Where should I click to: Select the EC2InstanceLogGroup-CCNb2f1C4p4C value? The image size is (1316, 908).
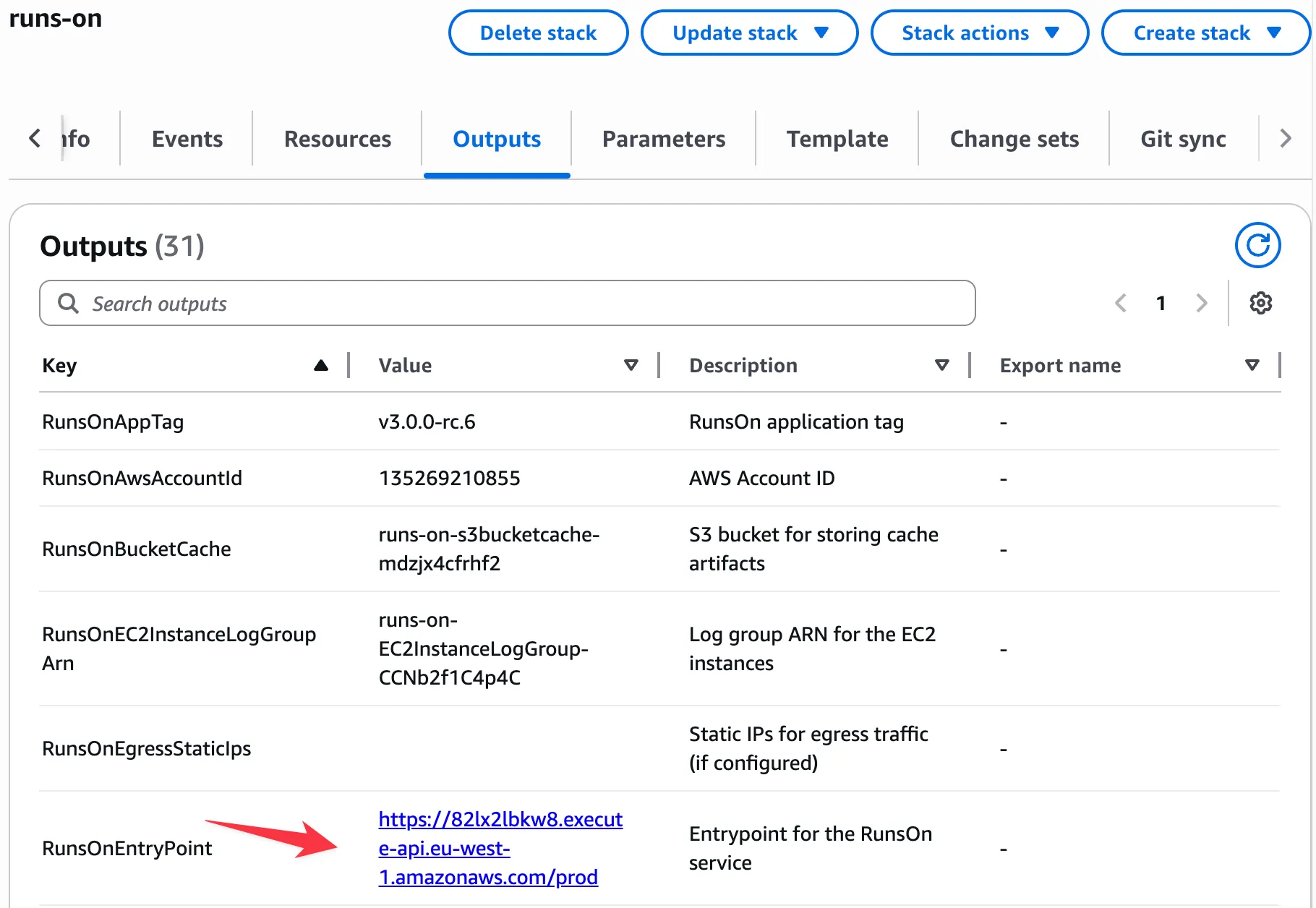tap(483, 648)
